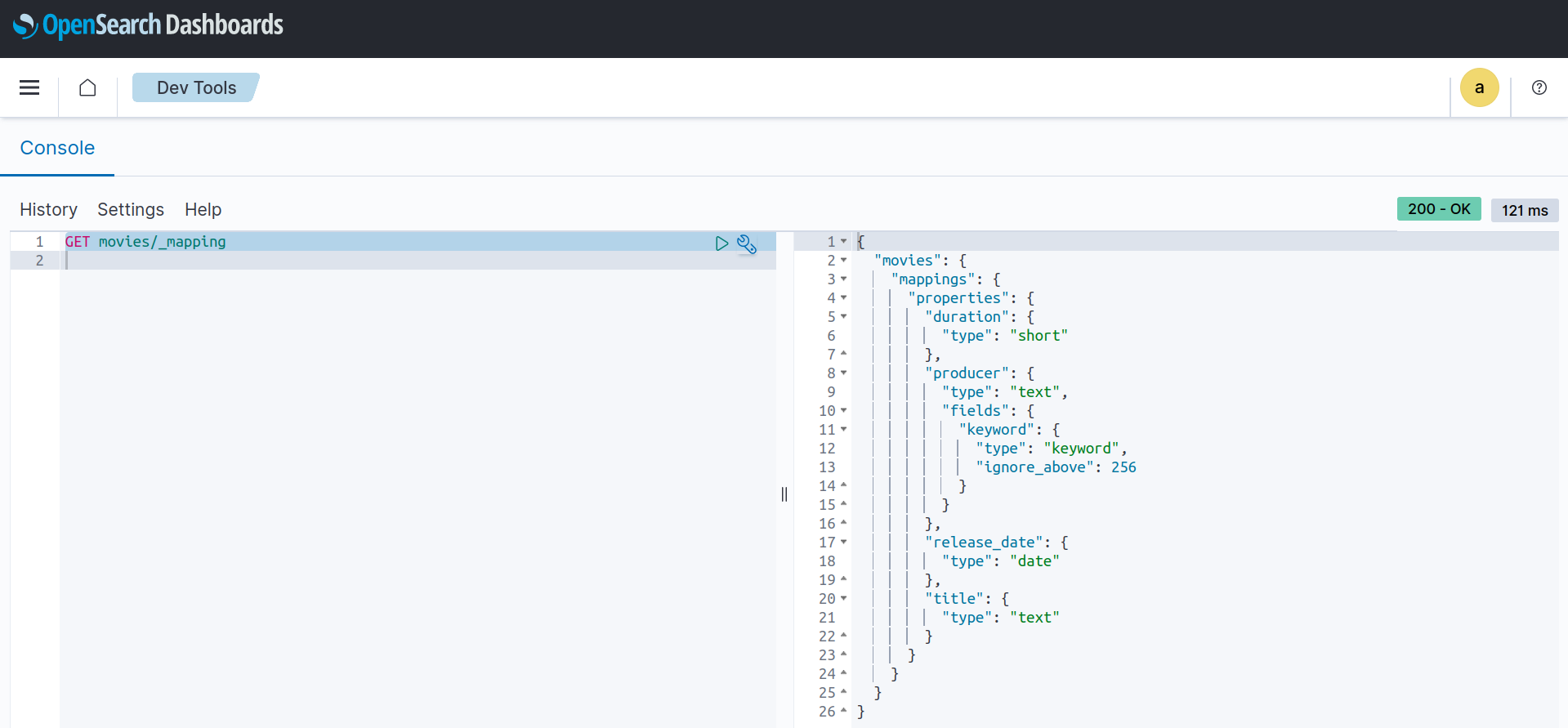Viewport: 1568px width, 728px height.
Task: Open the wrench request options menu
Action: pos(746,243)
